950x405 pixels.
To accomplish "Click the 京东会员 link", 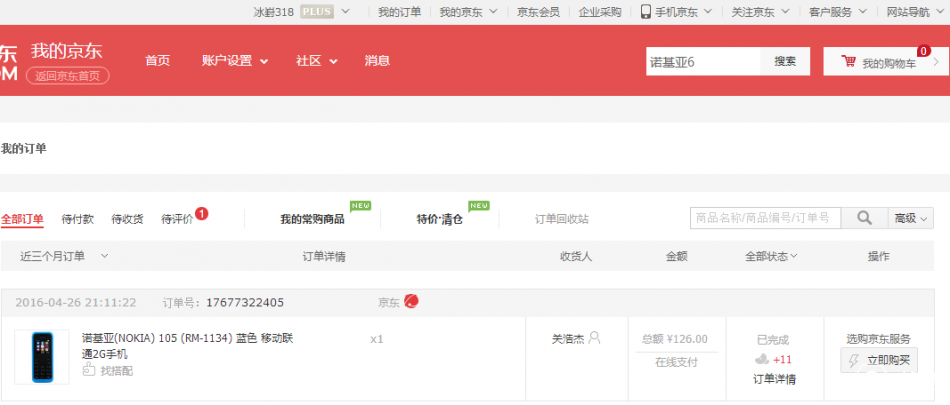I will (x=538, y=12).
